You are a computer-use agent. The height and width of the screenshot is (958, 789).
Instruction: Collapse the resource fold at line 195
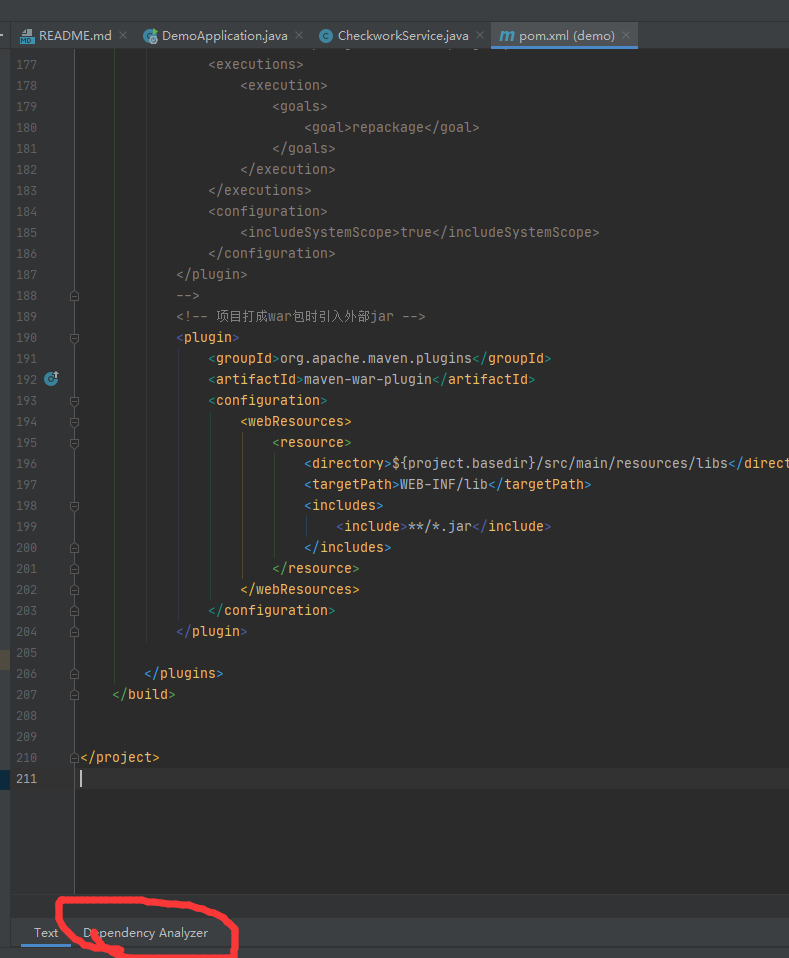point(75,443)
